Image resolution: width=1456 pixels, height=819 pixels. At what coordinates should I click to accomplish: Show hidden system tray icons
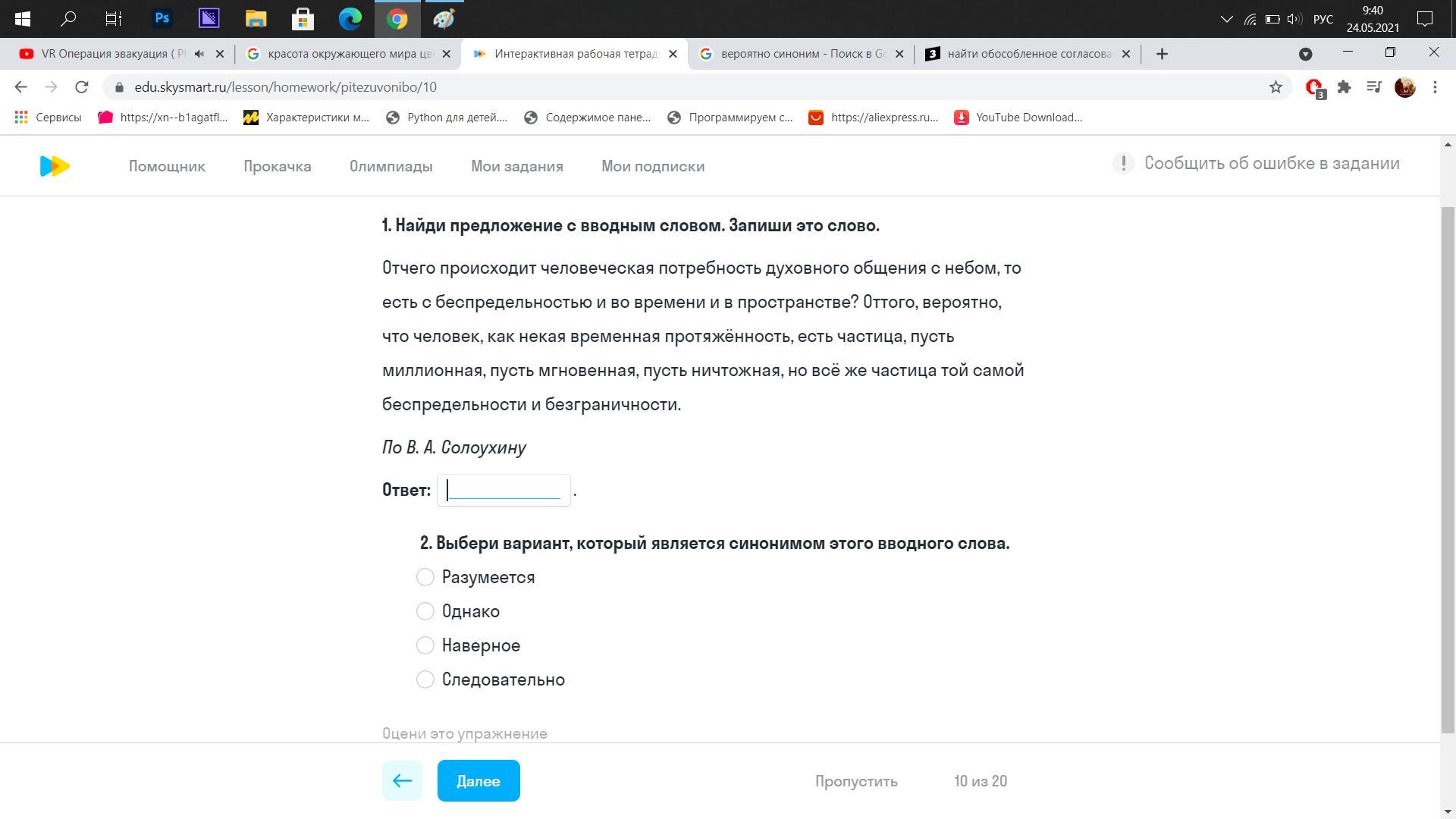1226,19
